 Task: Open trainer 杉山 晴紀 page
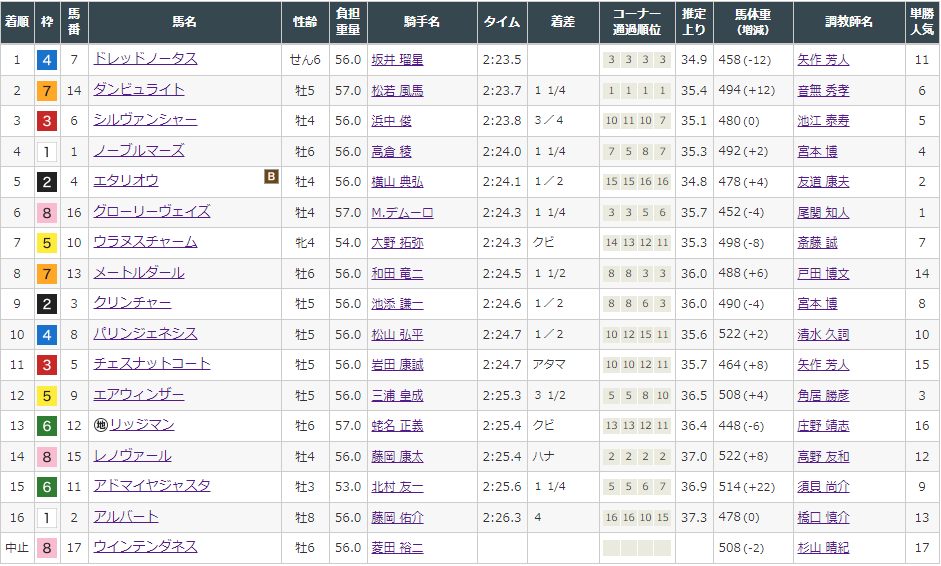pos(823,547)
